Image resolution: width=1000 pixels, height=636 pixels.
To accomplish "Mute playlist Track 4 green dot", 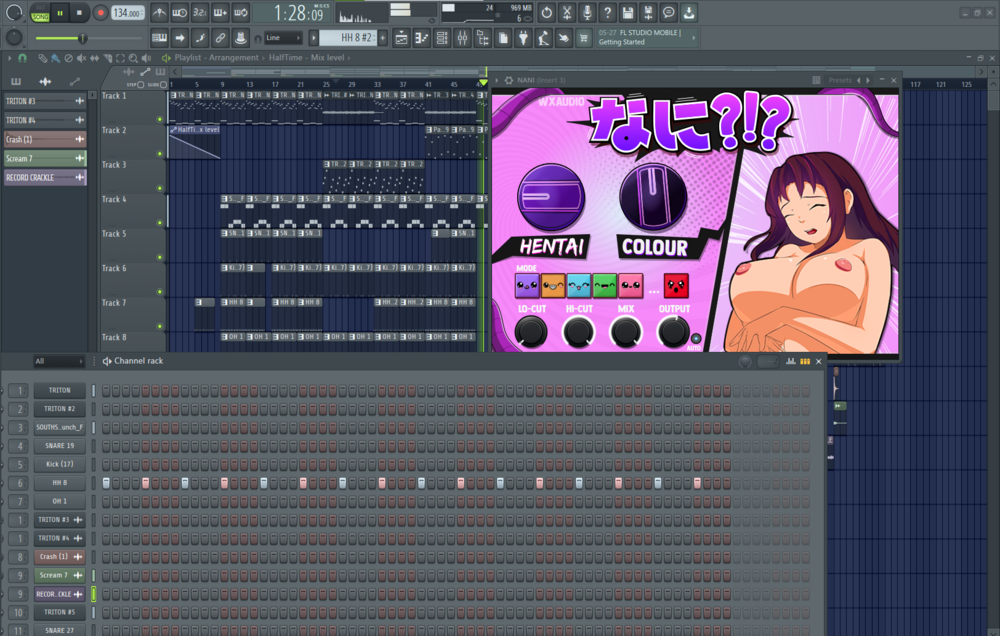I will tap(159, 223).
